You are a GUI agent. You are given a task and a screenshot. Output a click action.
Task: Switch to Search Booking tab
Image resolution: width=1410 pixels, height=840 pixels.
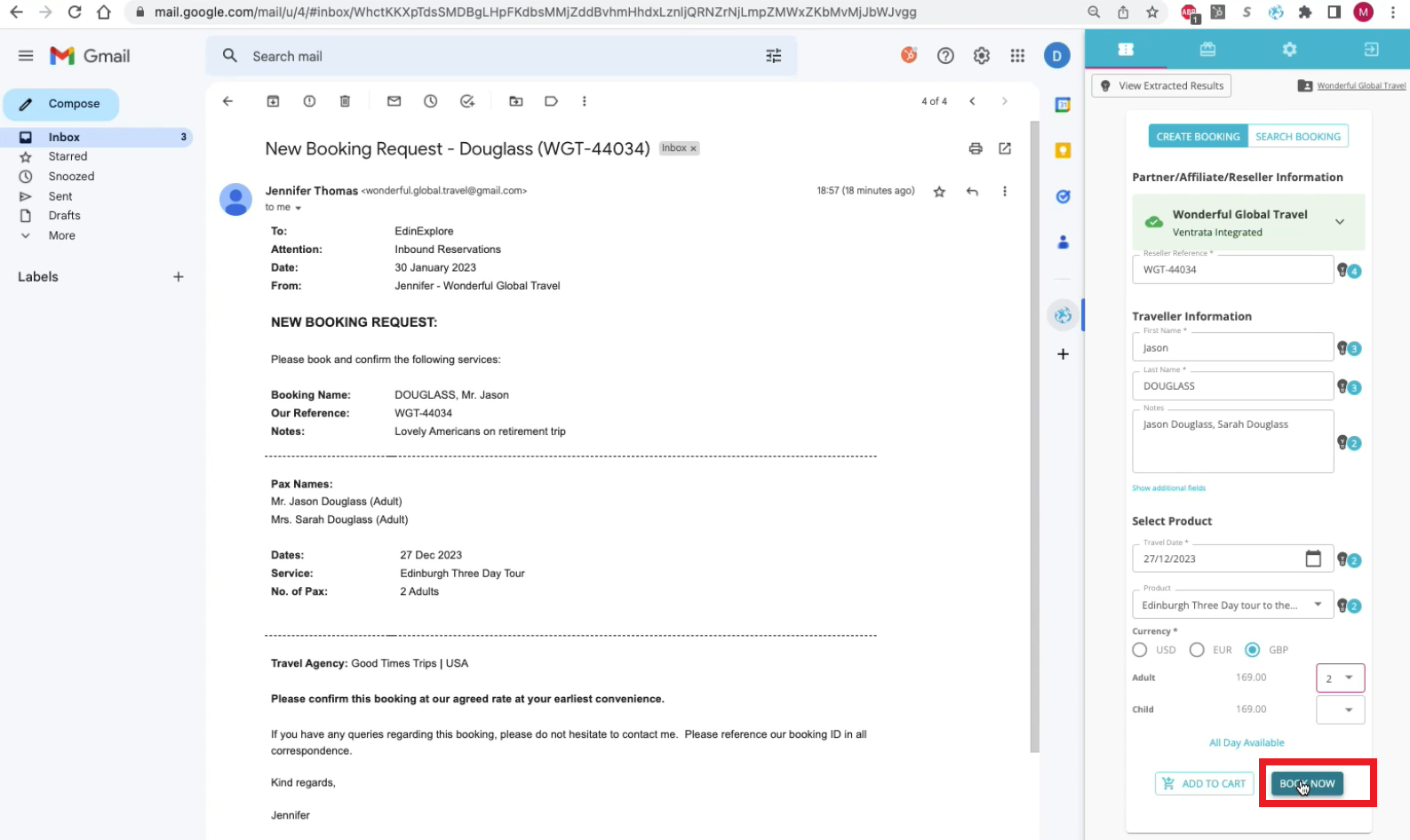(1298, 137)
